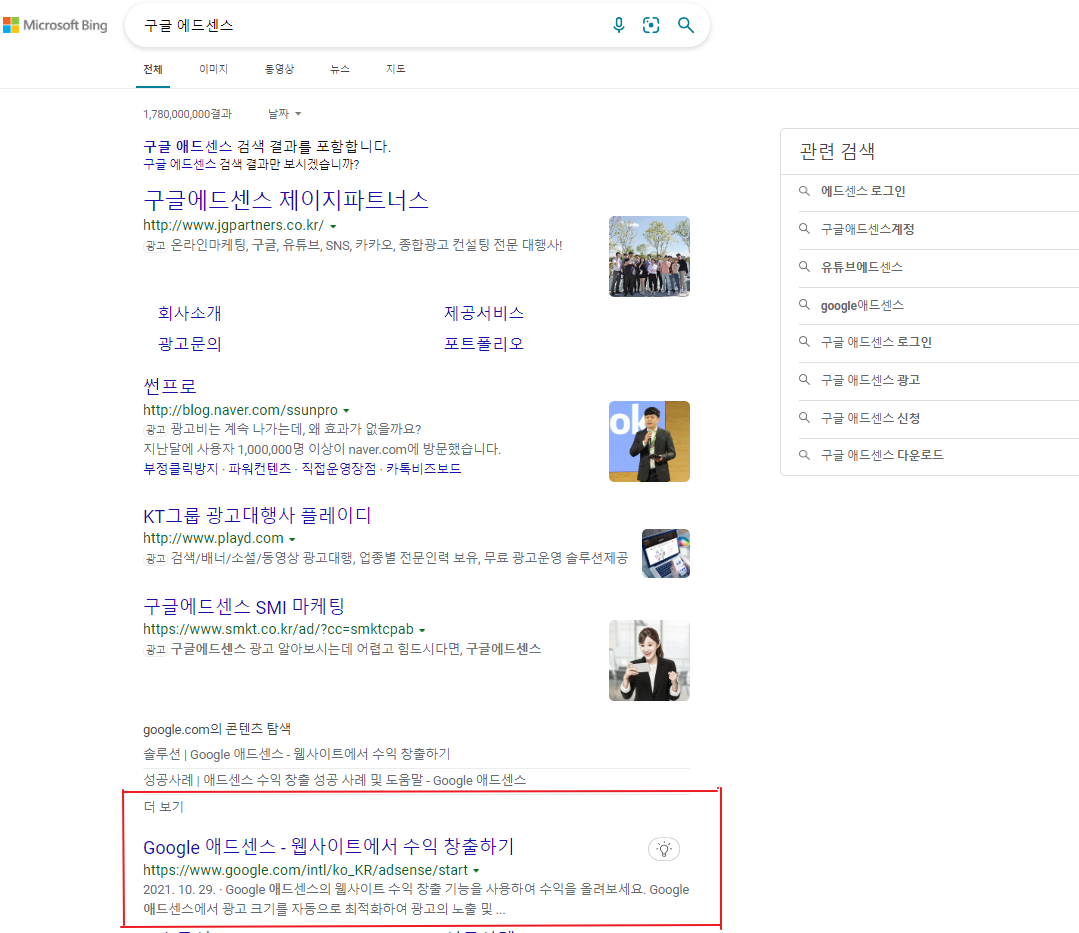Switch to the 뉴스 tab

pyautogui.click(x=340, y=69)
